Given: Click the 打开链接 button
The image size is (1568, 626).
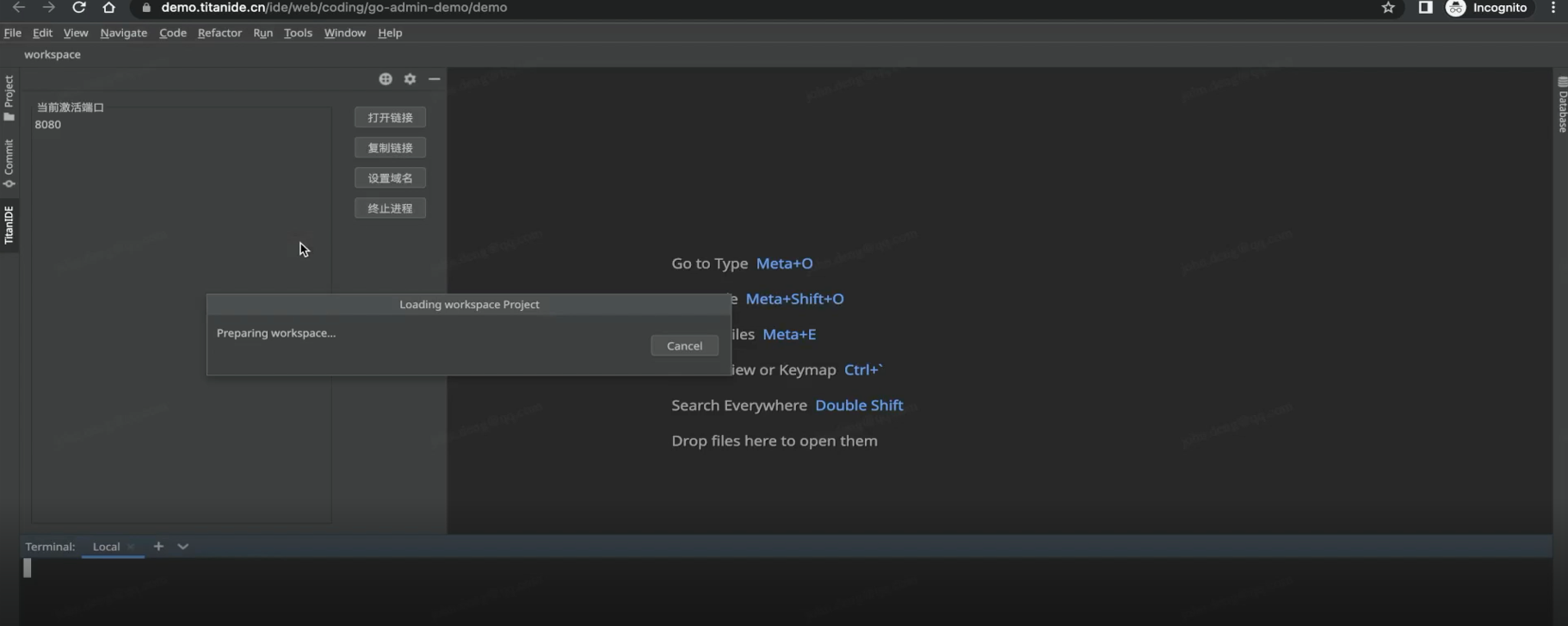Looking at the screenshot, I should coord(390,117).
